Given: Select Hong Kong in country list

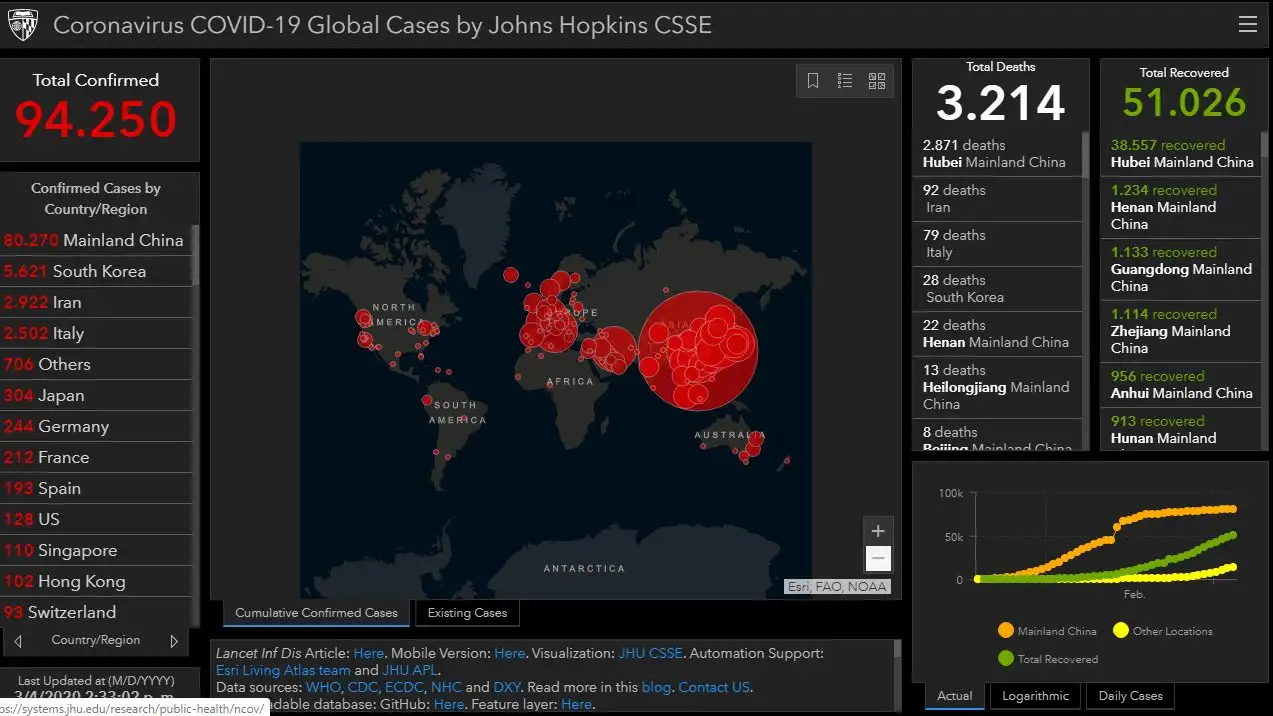Looking at the screenshot, I should point(95,581).
